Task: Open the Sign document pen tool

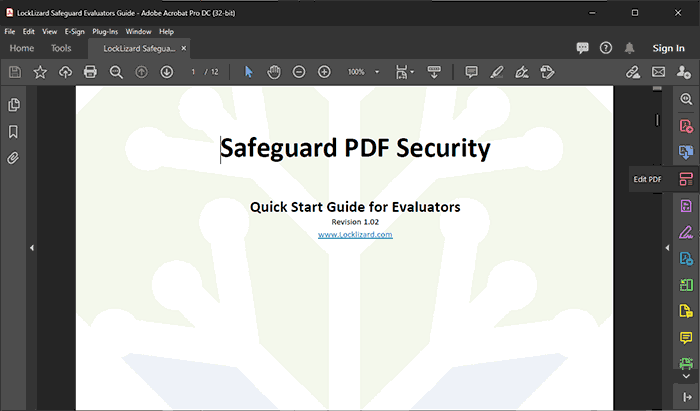Action: click(522, 72)
